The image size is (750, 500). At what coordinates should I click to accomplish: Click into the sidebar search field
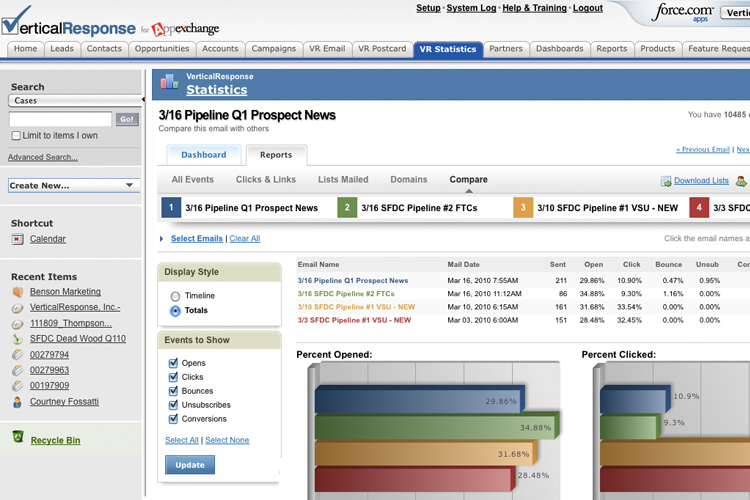60,119
